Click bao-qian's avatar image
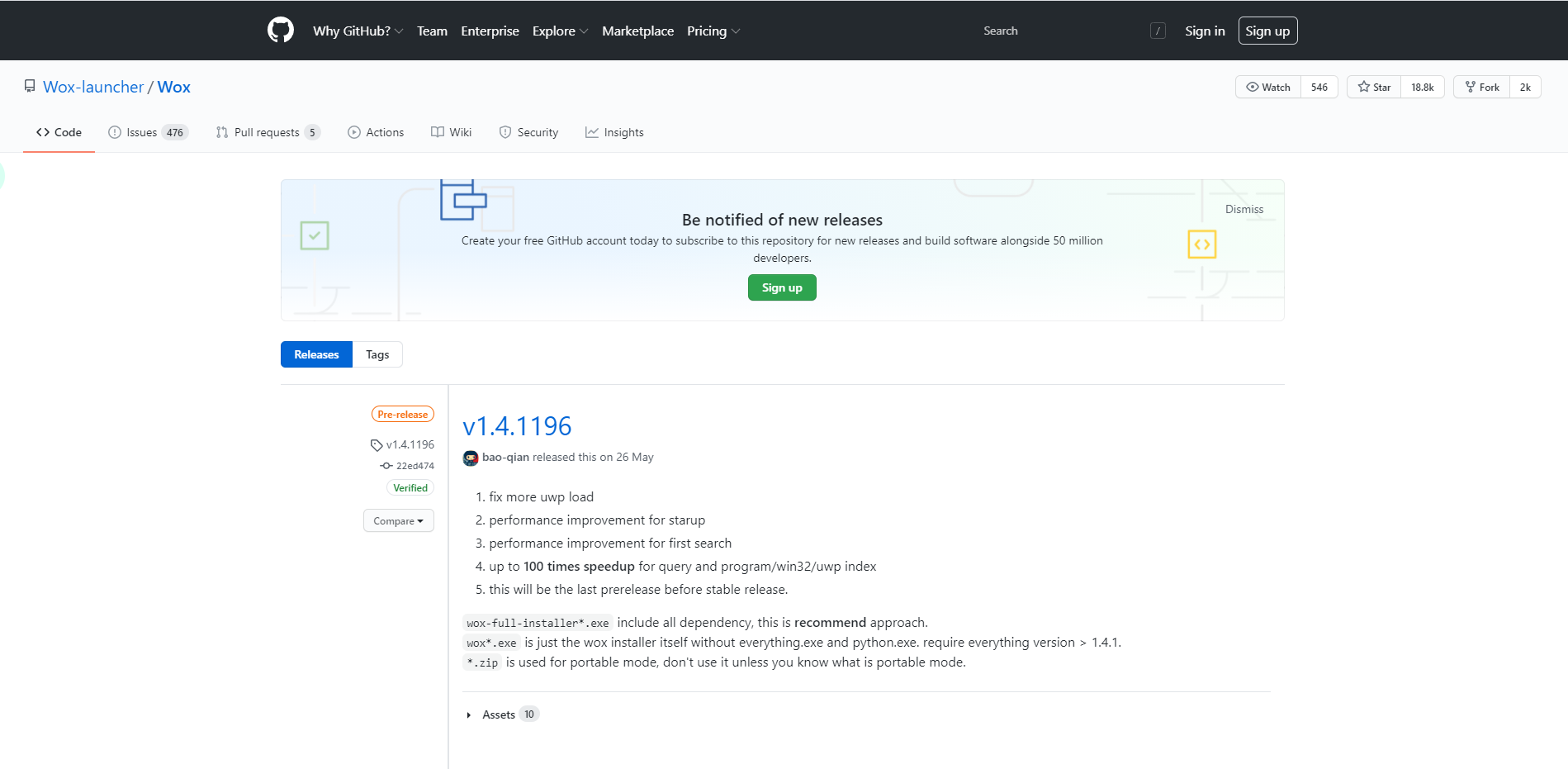The image size is (1568, 769). pyautogui.click(x=471, y=458)
